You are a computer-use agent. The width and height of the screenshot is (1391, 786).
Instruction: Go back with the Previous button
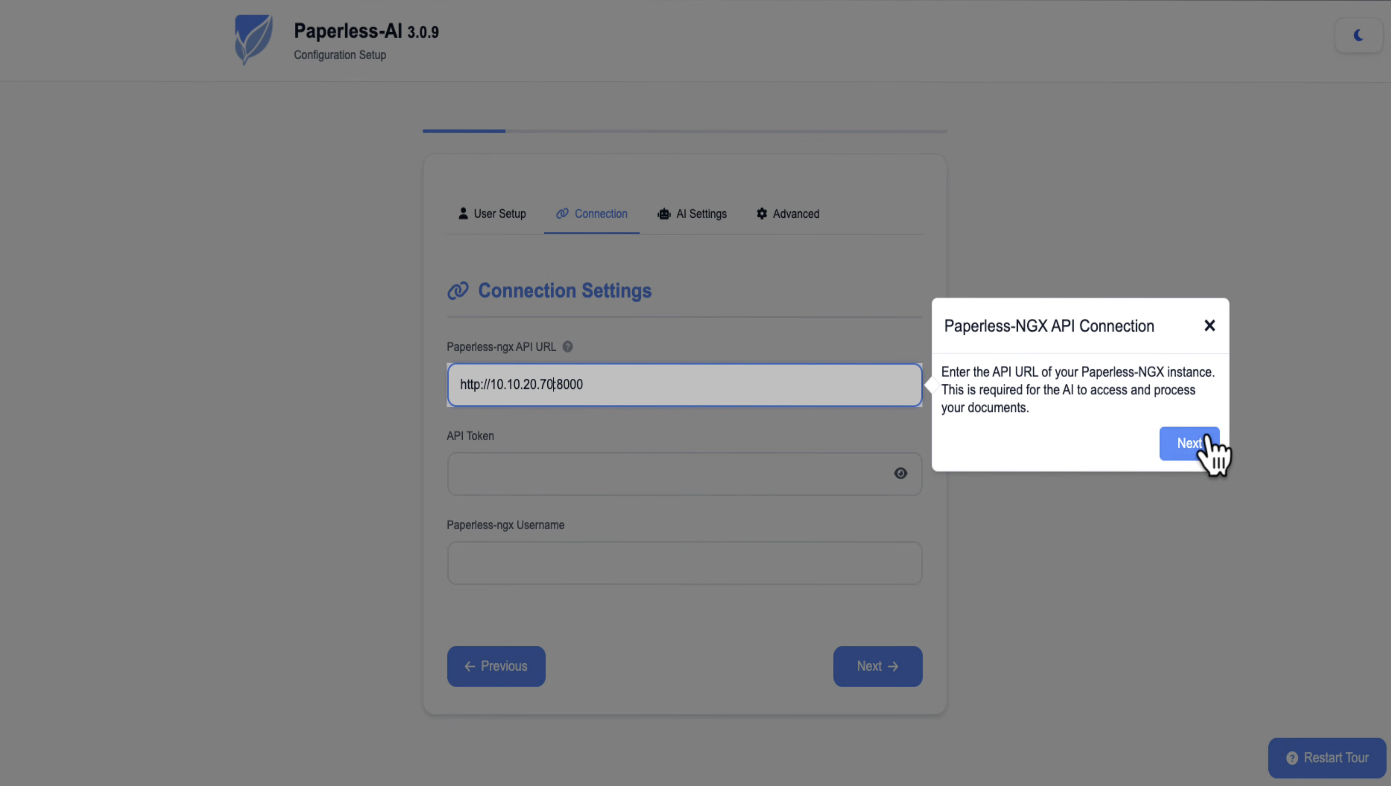tap(496, 666)
